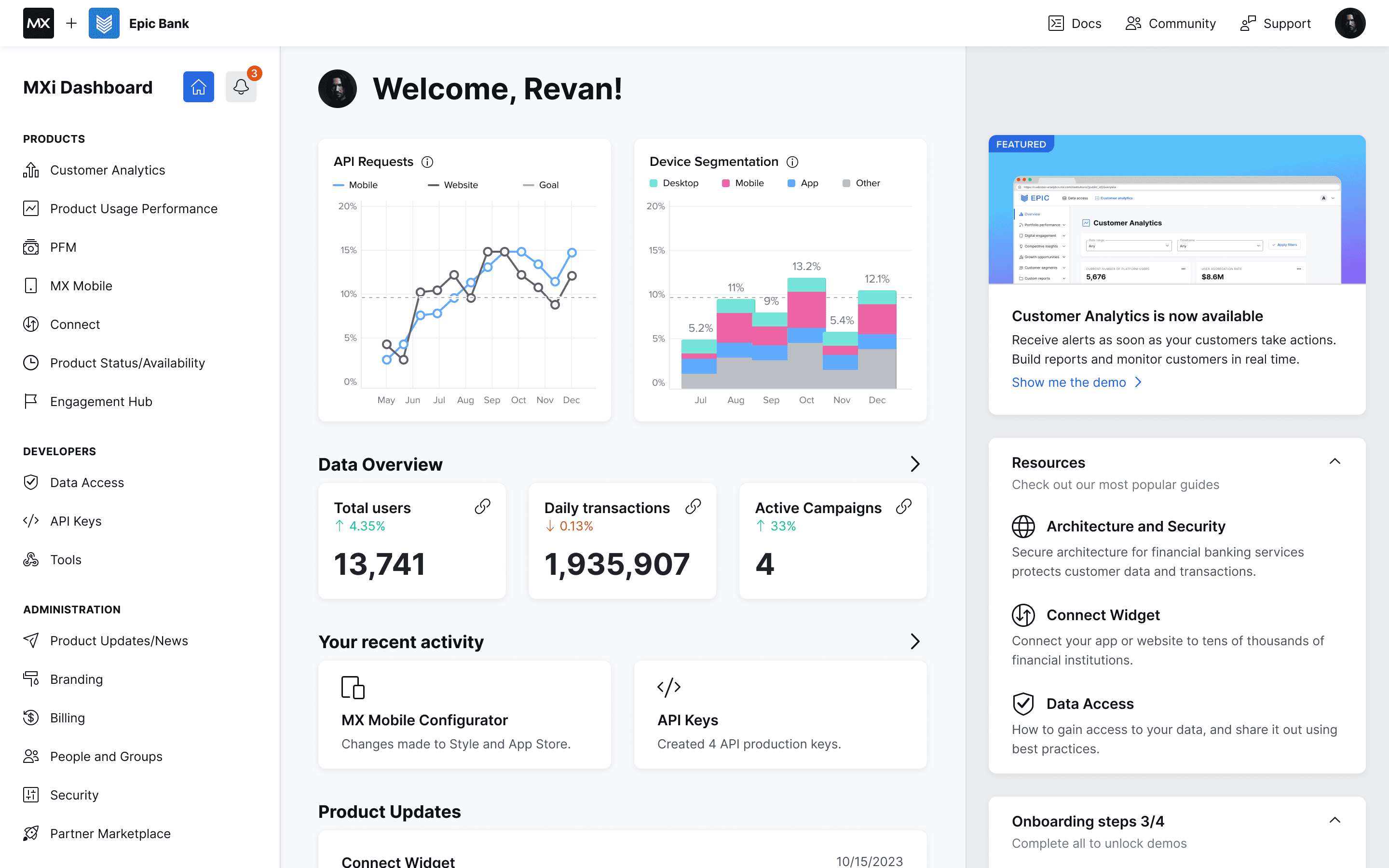Screen dimensions: 1389x868
Task: Expand Data Overview with chevron arrow
Action: click(x=915, y=464)
